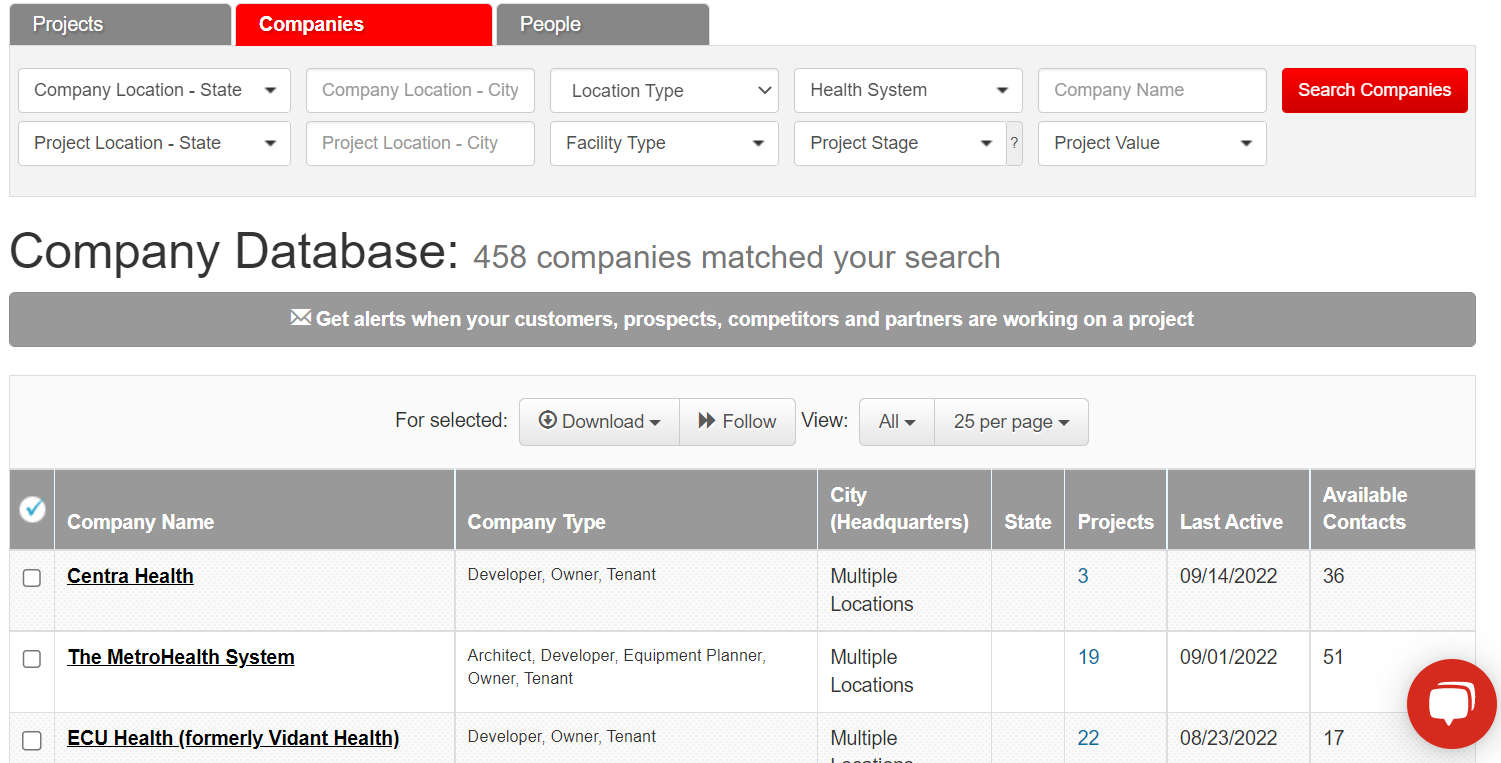
Task: Click the envelope alert icon in the banner
Action: (x=300, y=318)
